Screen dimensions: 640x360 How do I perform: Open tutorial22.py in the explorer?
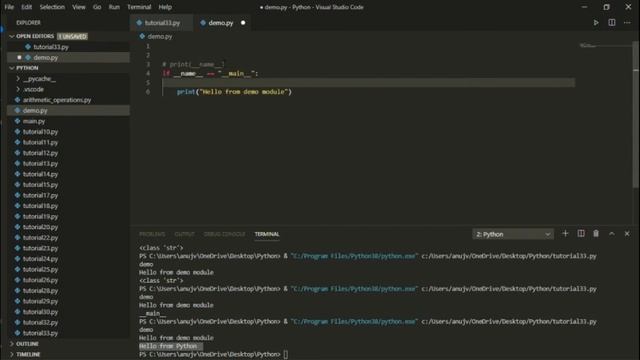[40, 238]
